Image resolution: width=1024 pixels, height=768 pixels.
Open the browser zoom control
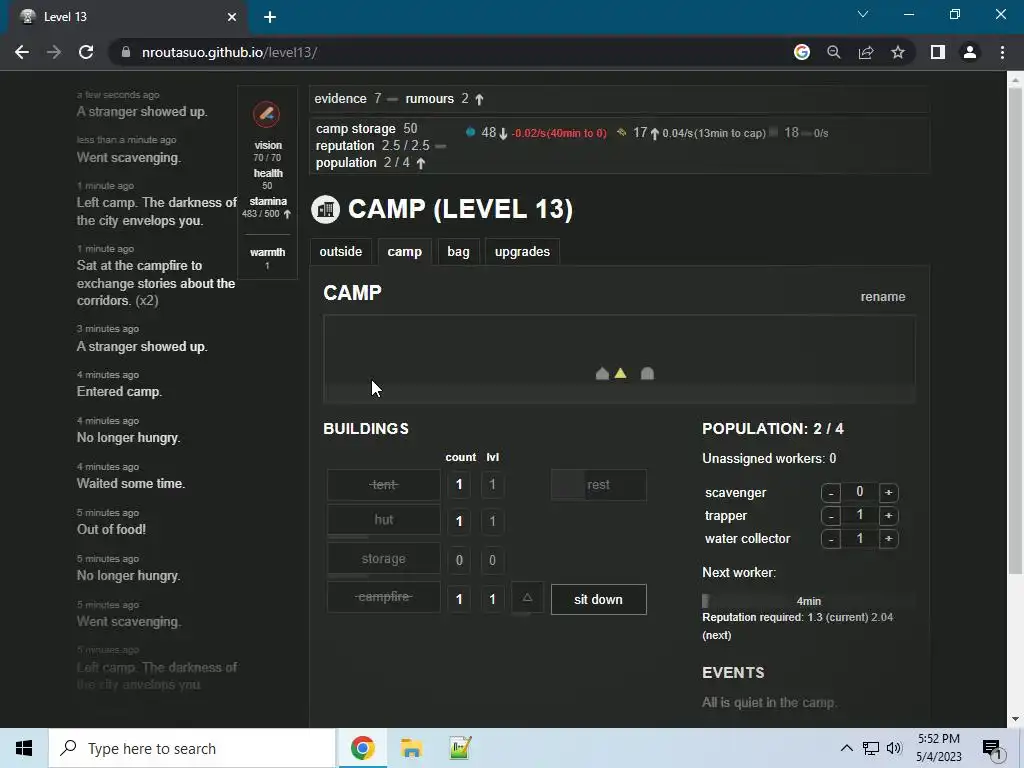tap(834, 52)
